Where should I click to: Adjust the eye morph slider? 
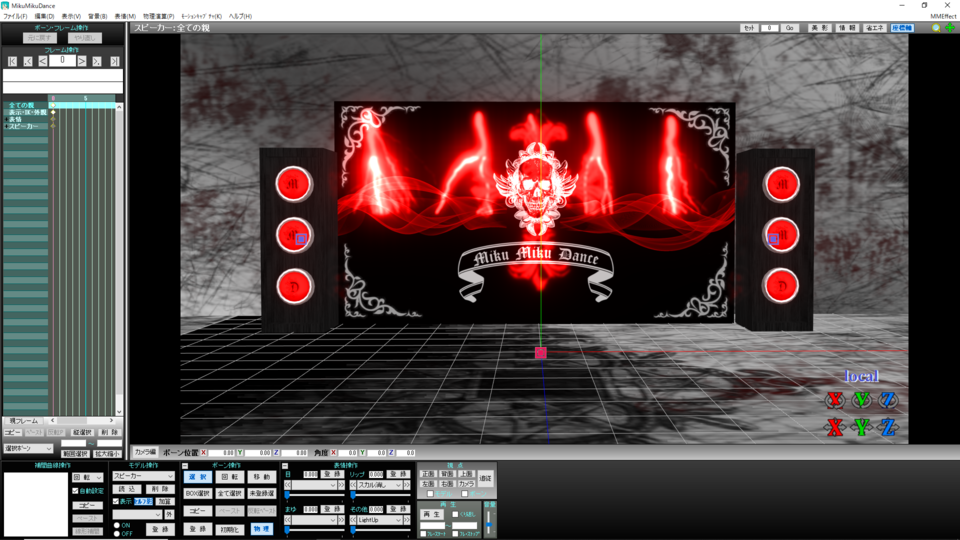pos(315,495)
